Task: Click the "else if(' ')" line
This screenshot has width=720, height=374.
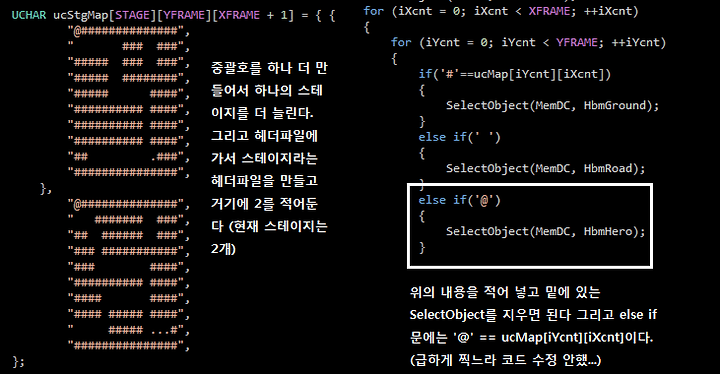Action: [460, 137]
